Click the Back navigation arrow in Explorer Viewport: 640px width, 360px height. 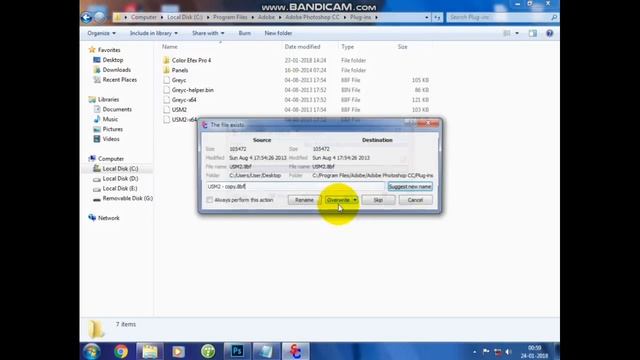coord(86,18)
